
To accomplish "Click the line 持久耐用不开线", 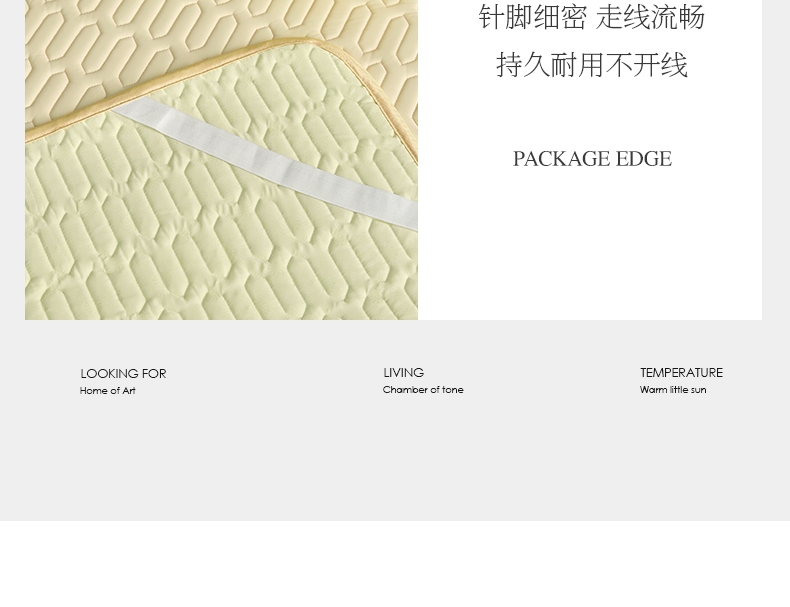I will (592, 65).
